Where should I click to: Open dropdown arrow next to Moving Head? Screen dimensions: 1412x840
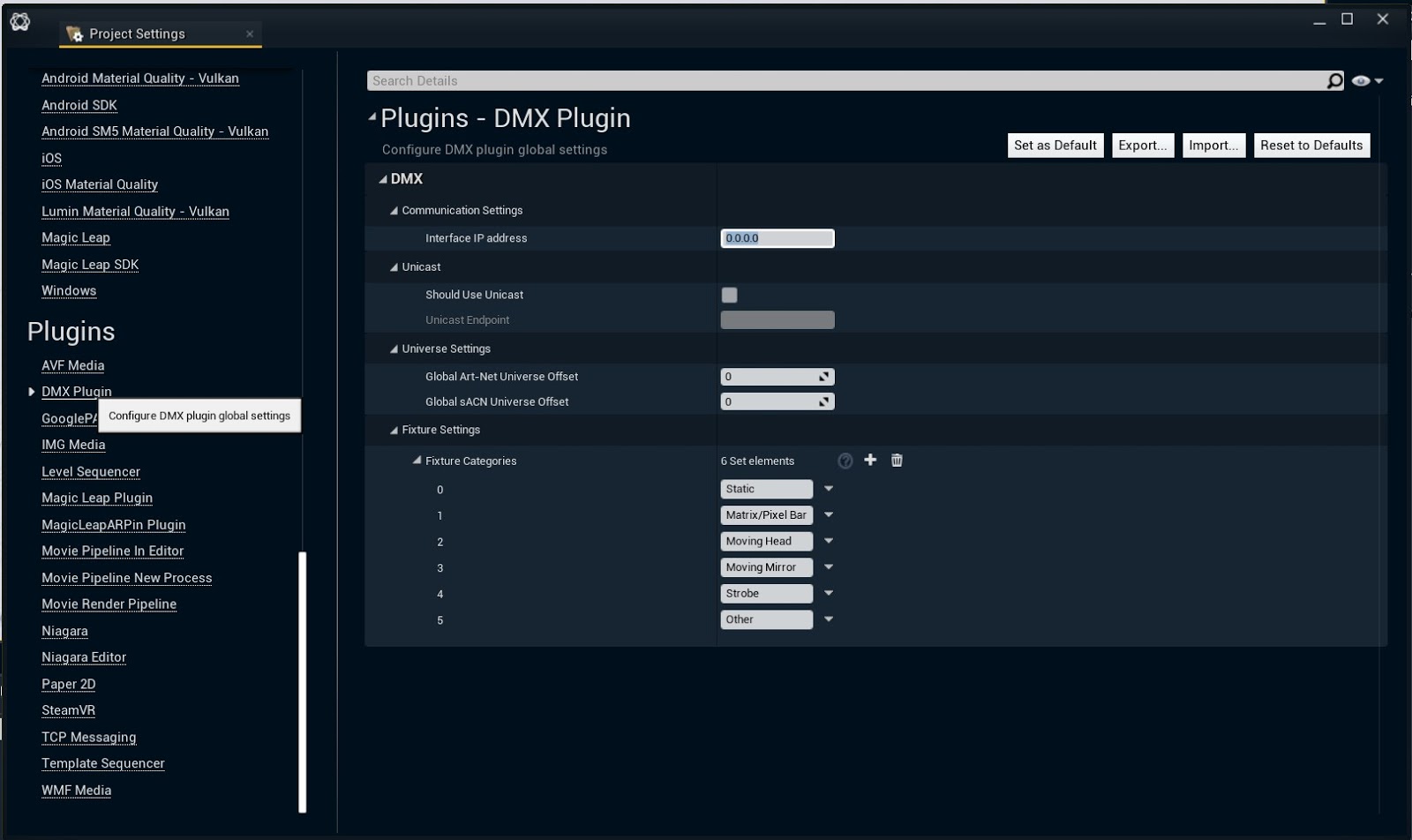coord(829,541)
